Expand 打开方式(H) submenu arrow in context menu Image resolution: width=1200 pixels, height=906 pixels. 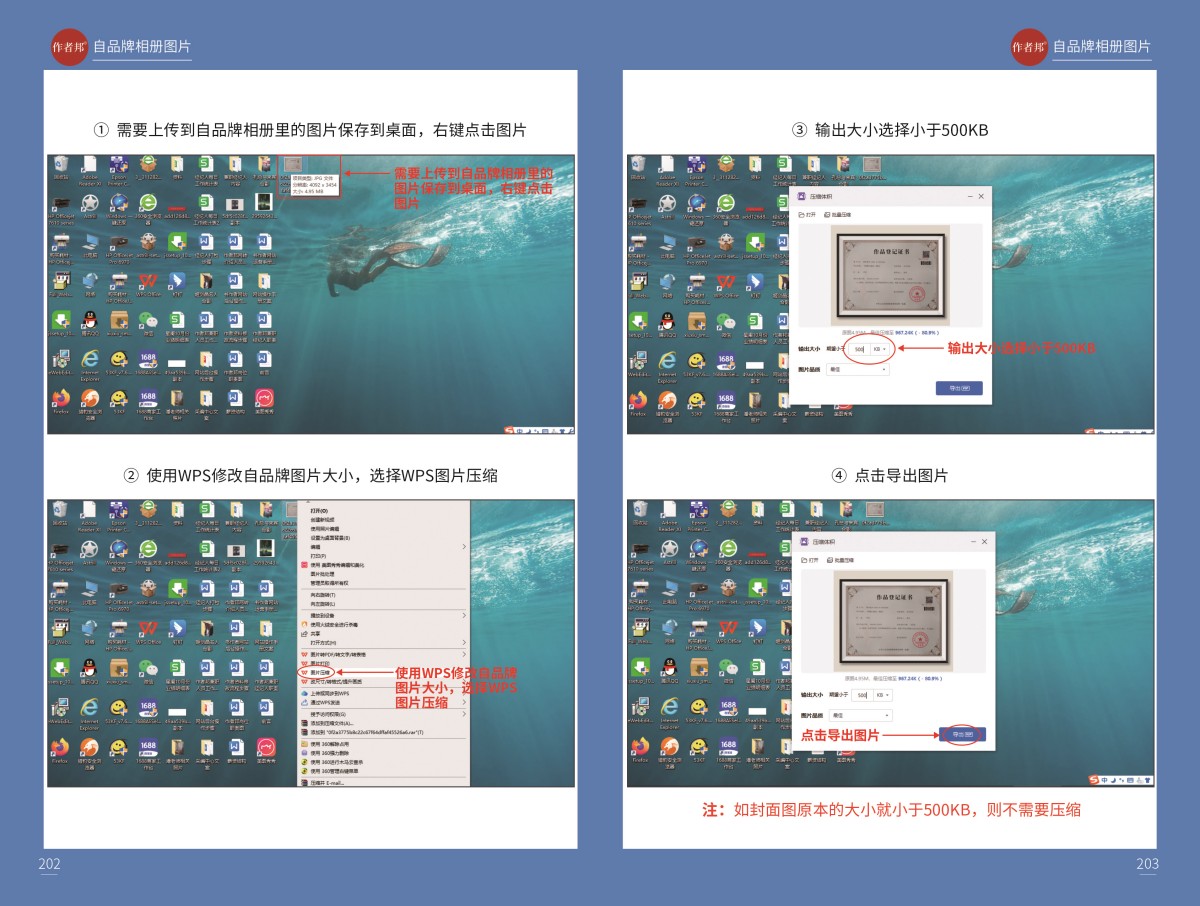(464, 642)
